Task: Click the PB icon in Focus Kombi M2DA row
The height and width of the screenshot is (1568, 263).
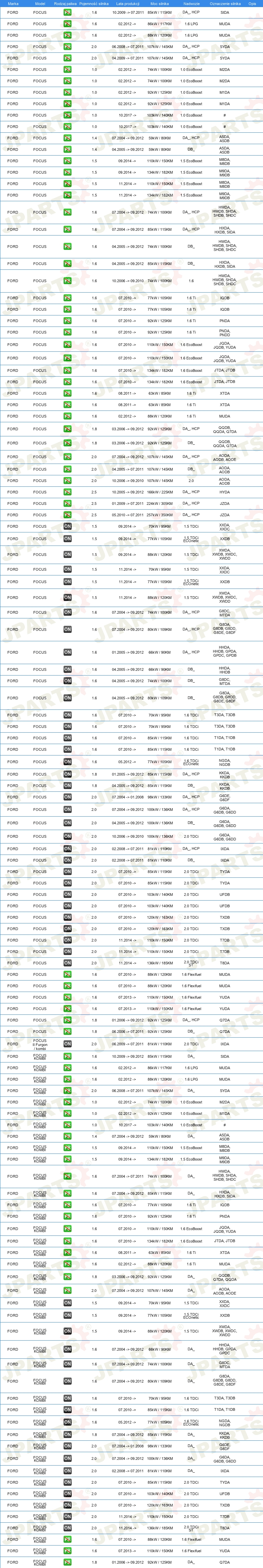Action: 68,1102
